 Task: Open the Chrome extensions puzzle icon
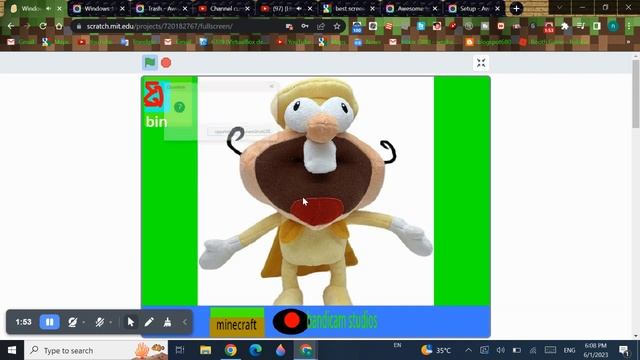(565, 27)
